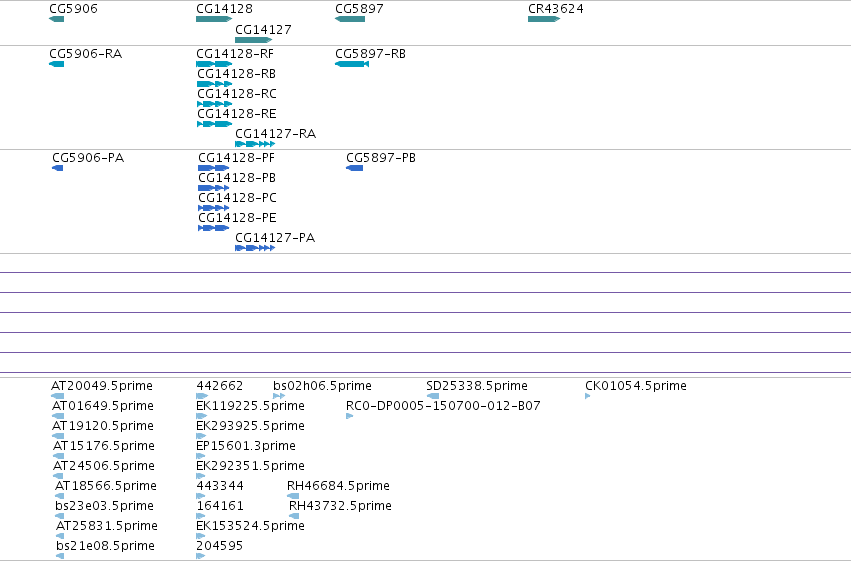
Task: Select EST EK153524.5prime
Action: [x=201, y=536]
